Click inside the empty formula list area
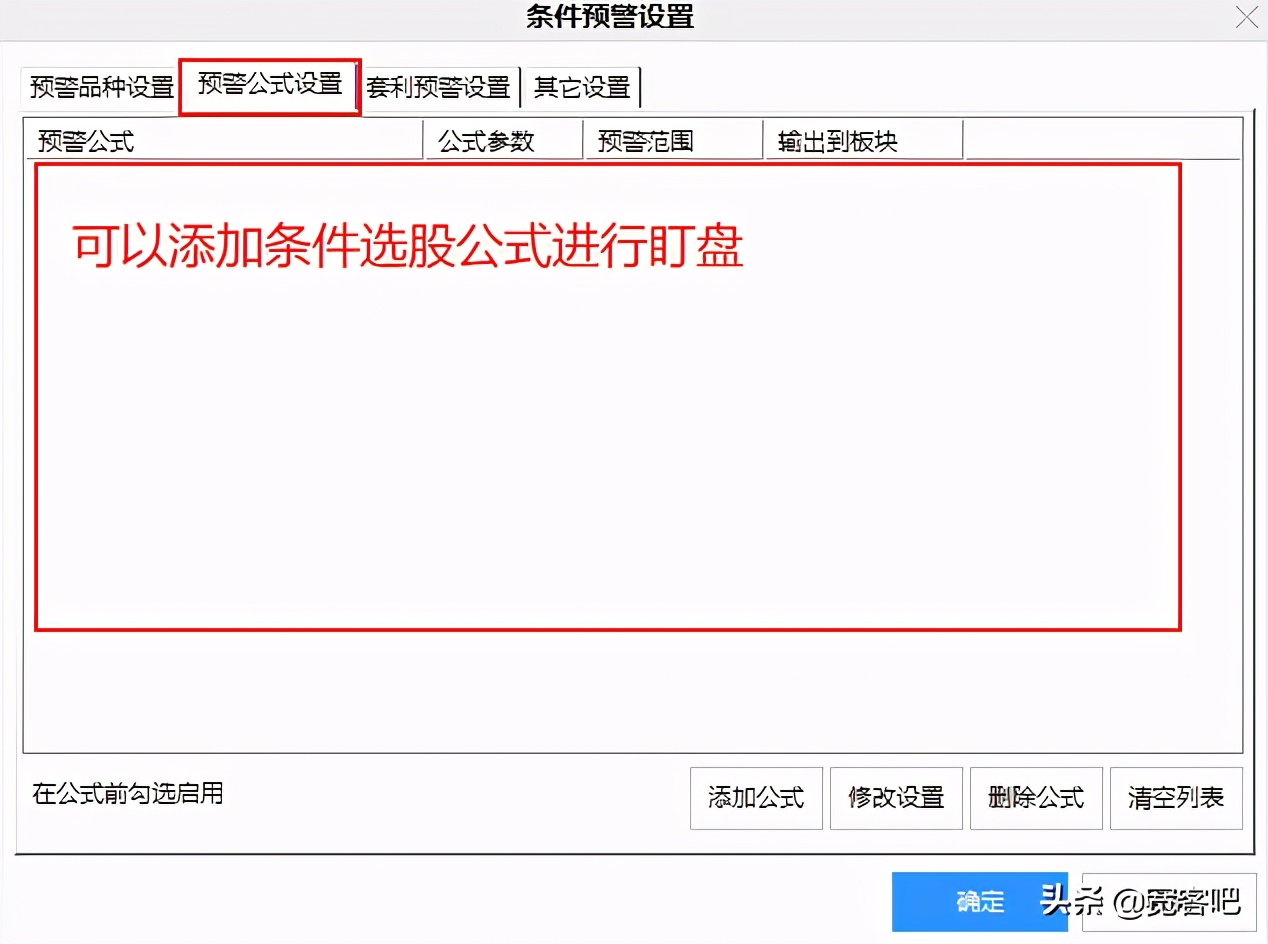Screen dimensions: 1268x944 pos(600,450)
